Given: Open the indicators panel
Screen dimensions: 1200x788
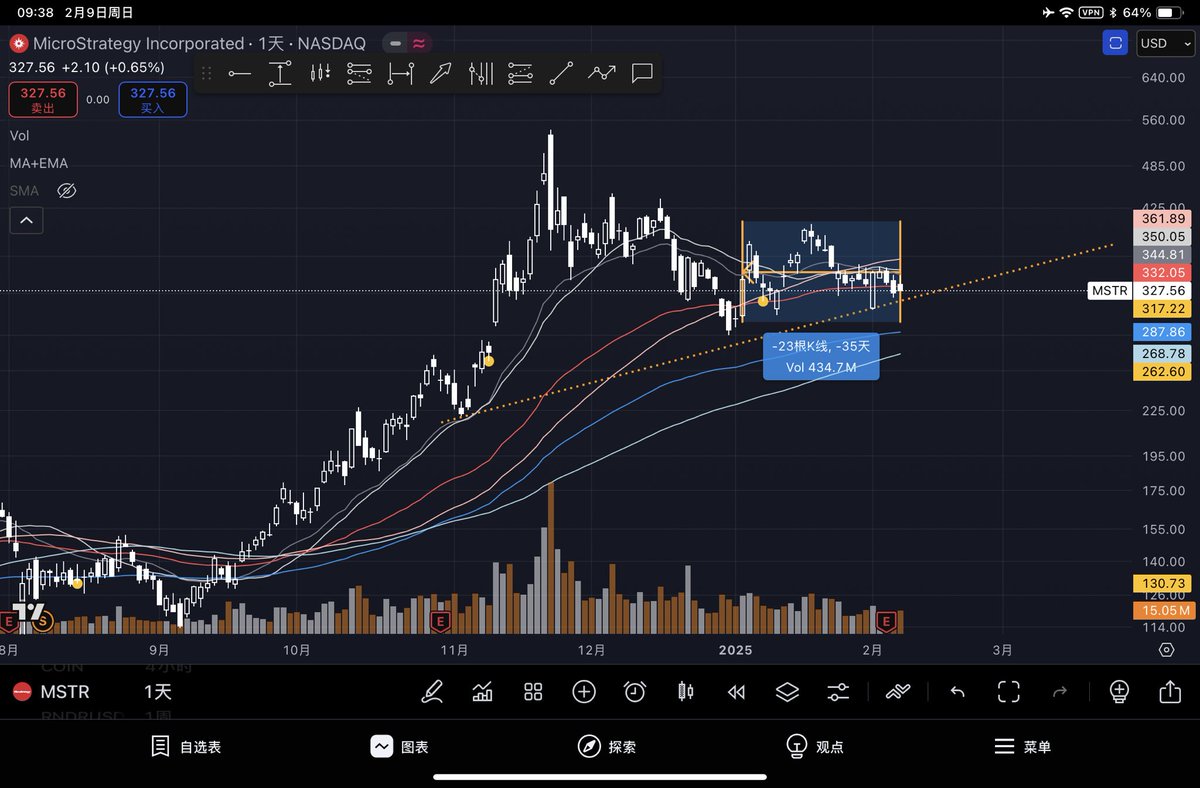Looking at the screenshot, I should [482, 692].
